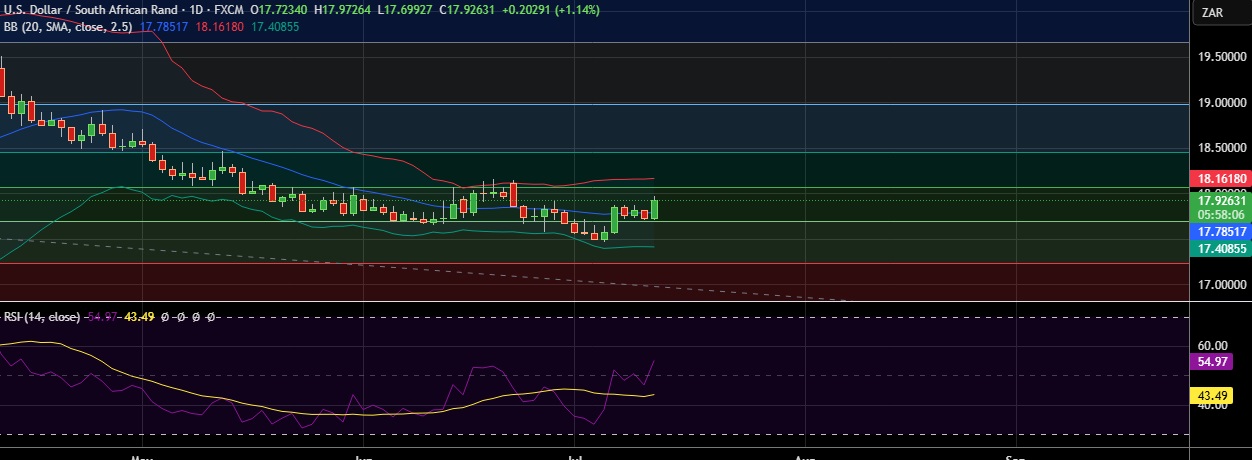Click the teal 17.40855 price axis label
This screenshot has width=1252, height=460.
1220,248
